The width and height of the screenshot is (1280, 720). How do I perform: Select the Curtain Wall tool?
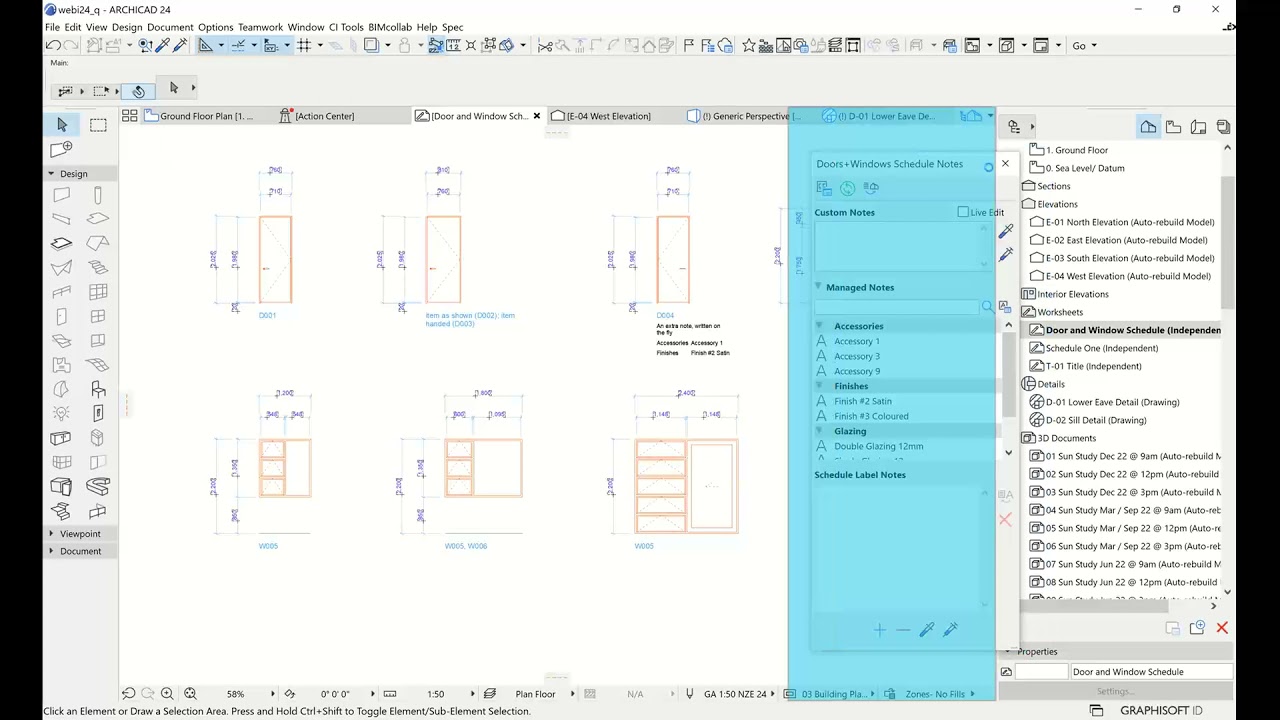tap(98, 292)
